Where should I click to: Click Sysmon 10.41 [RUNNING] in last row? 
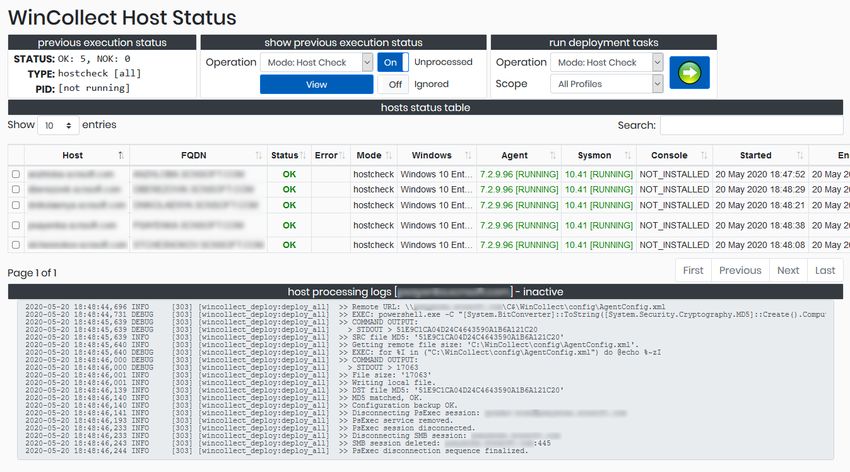599,245
